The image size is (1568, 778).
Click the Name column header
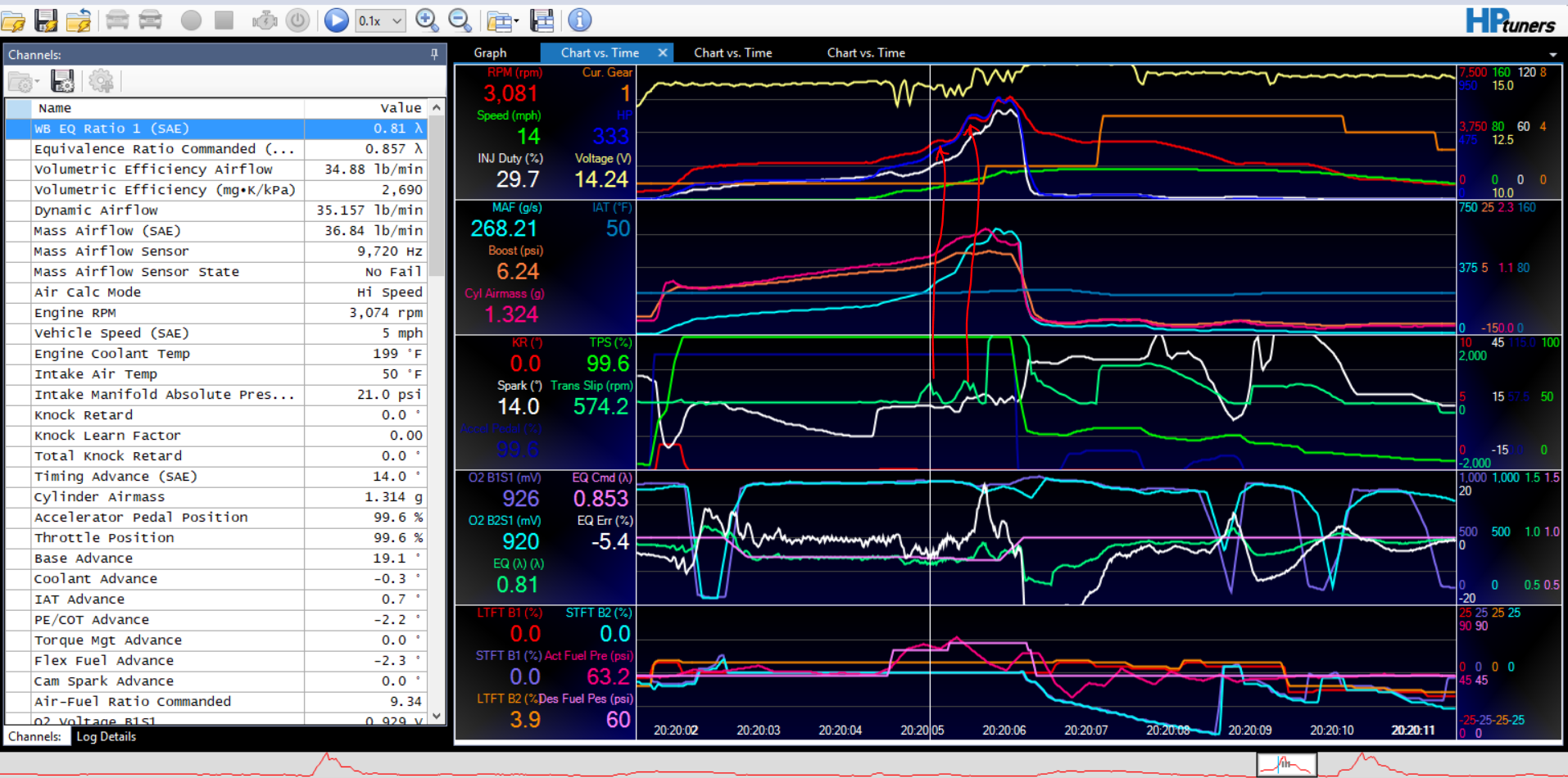tap(55, 108)
